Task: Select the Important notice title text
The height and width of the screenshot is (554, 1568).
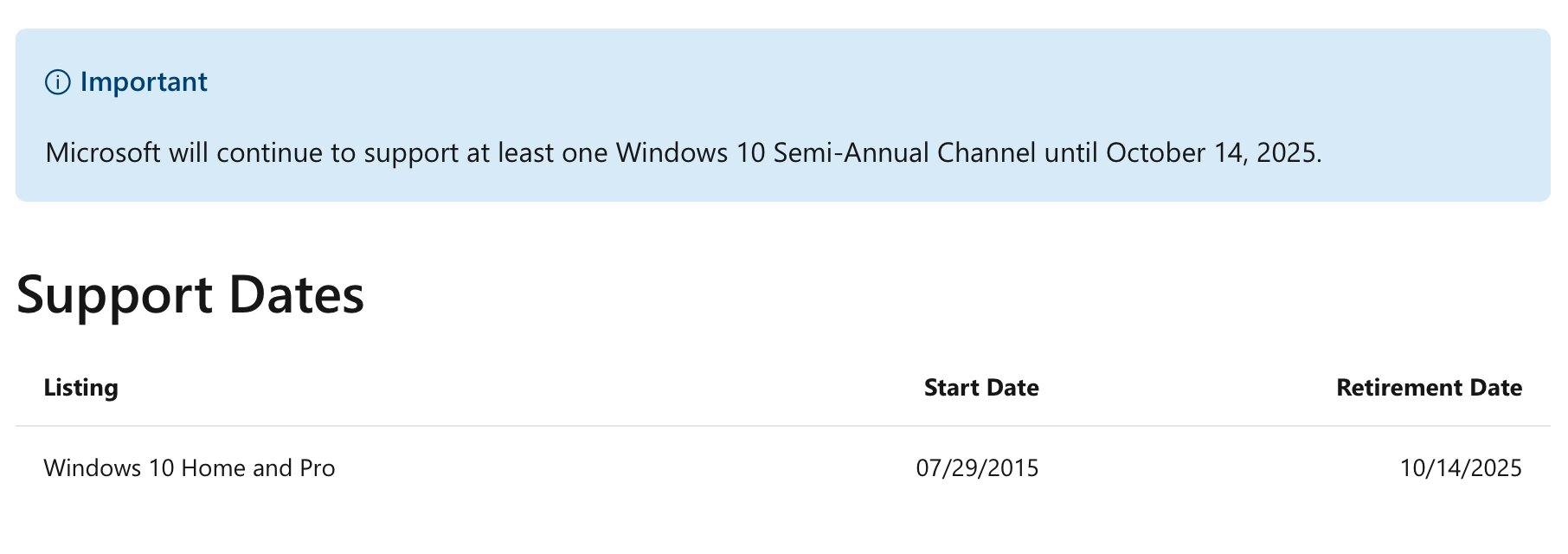Action: (x=144, y=82)
